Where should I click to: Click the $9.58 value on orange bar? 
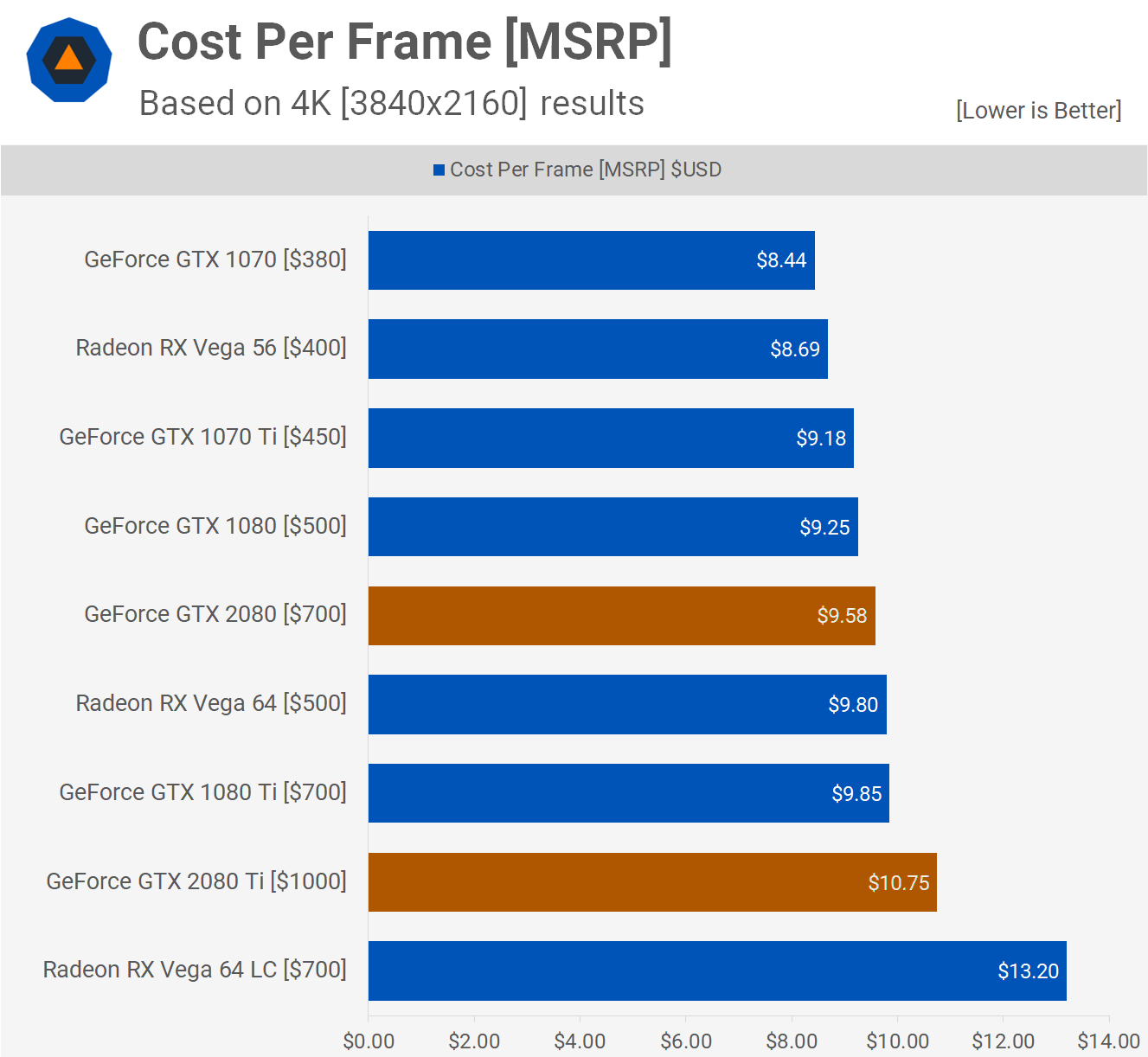coord(842,616)
